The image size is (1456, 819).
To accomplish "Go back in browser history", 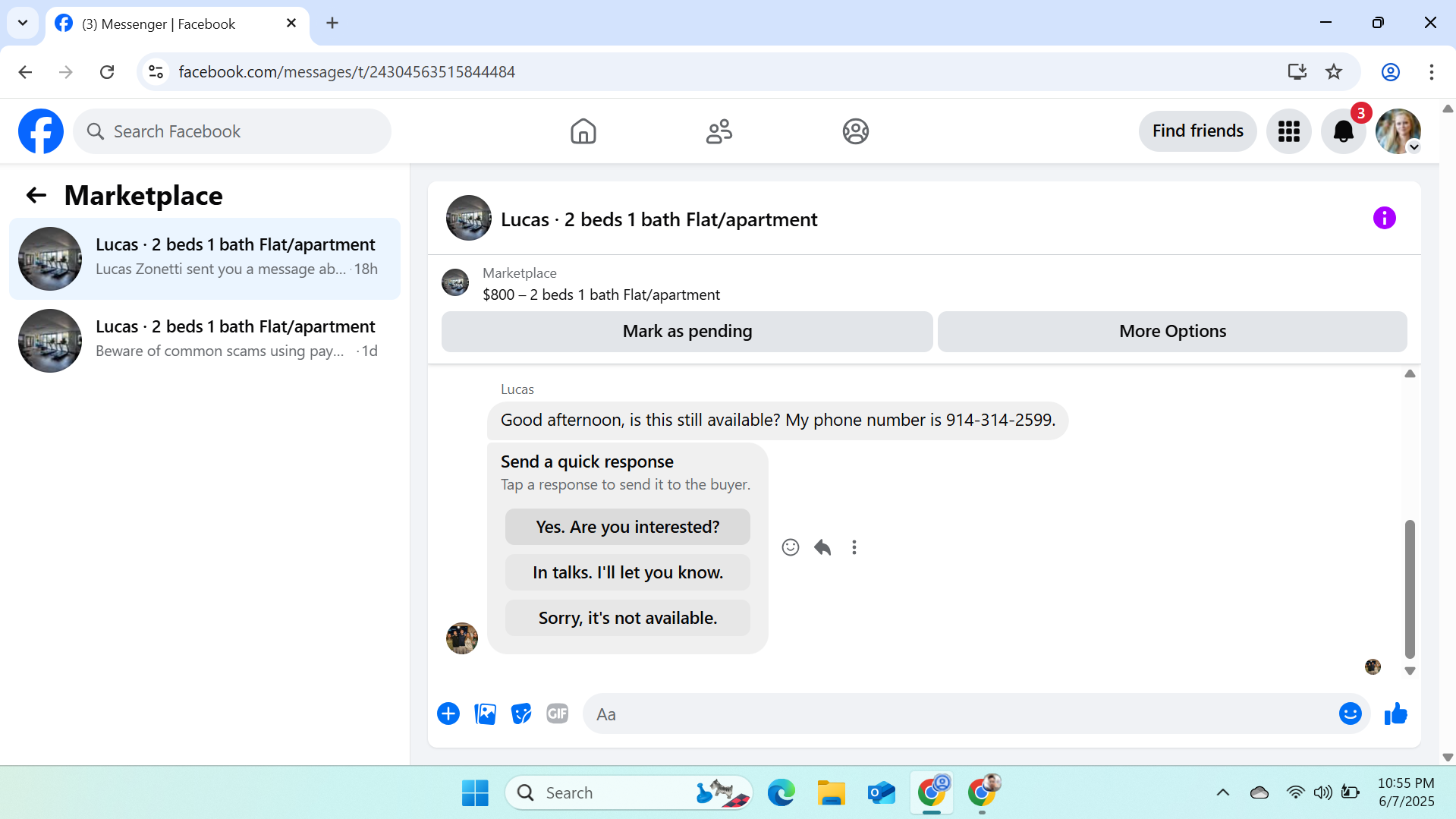I will click(25, 72).
